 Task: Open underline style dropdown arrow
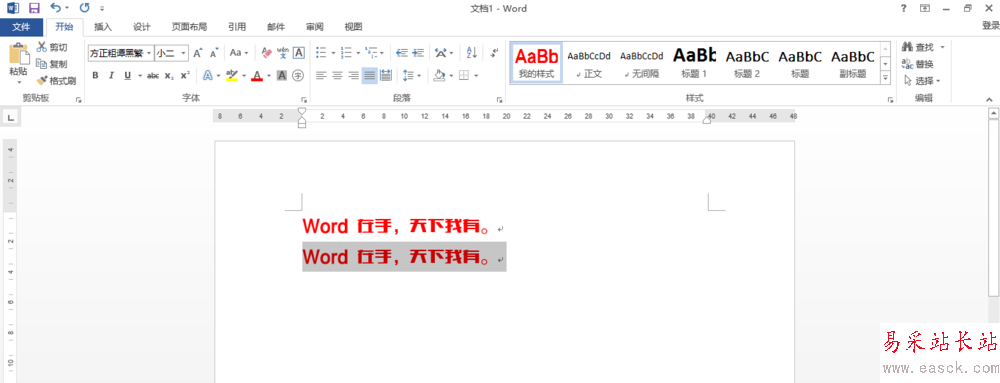tap(140, 76)
